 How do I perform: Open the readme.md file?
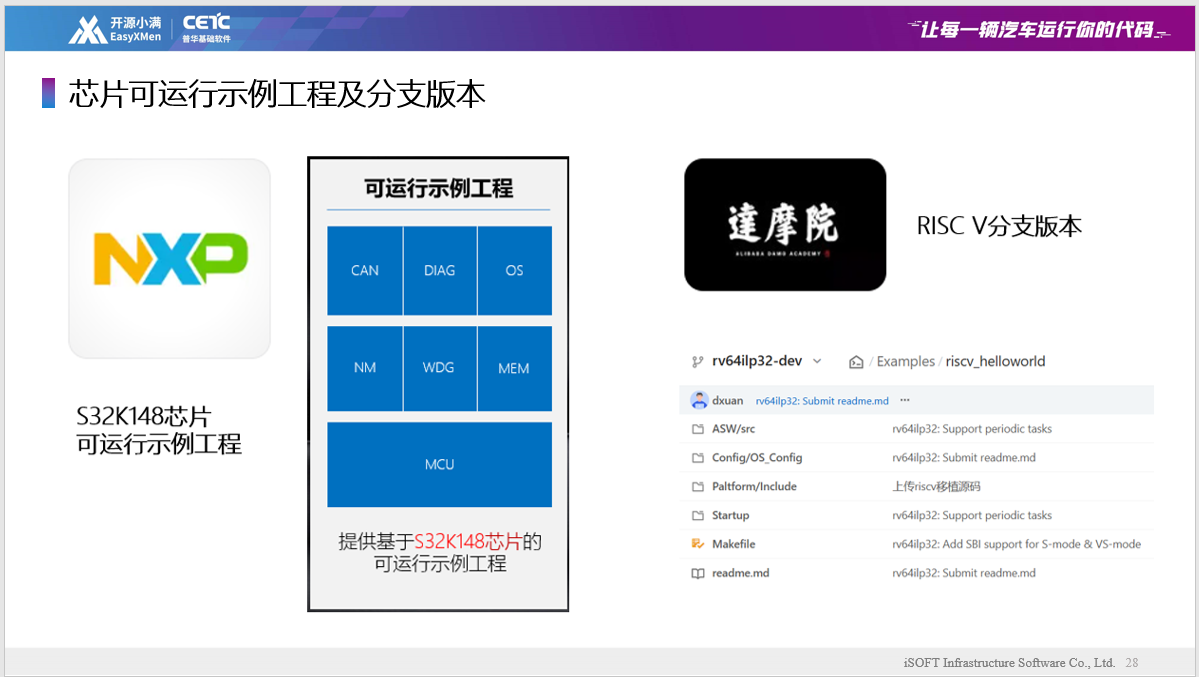pos(740,573)
